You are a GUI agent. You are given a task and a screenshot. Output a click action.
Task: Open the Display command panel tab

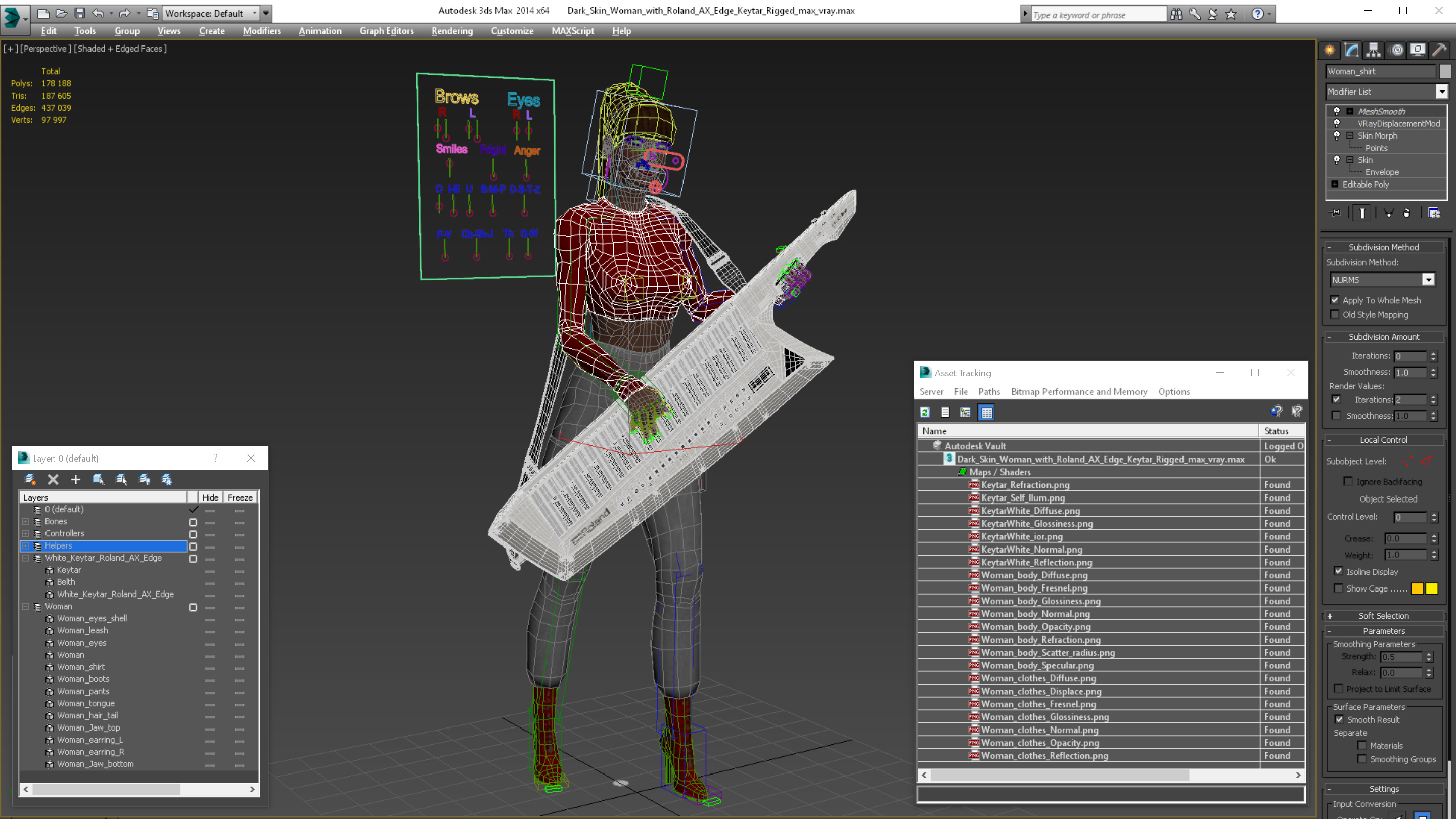click(1418, 50)
